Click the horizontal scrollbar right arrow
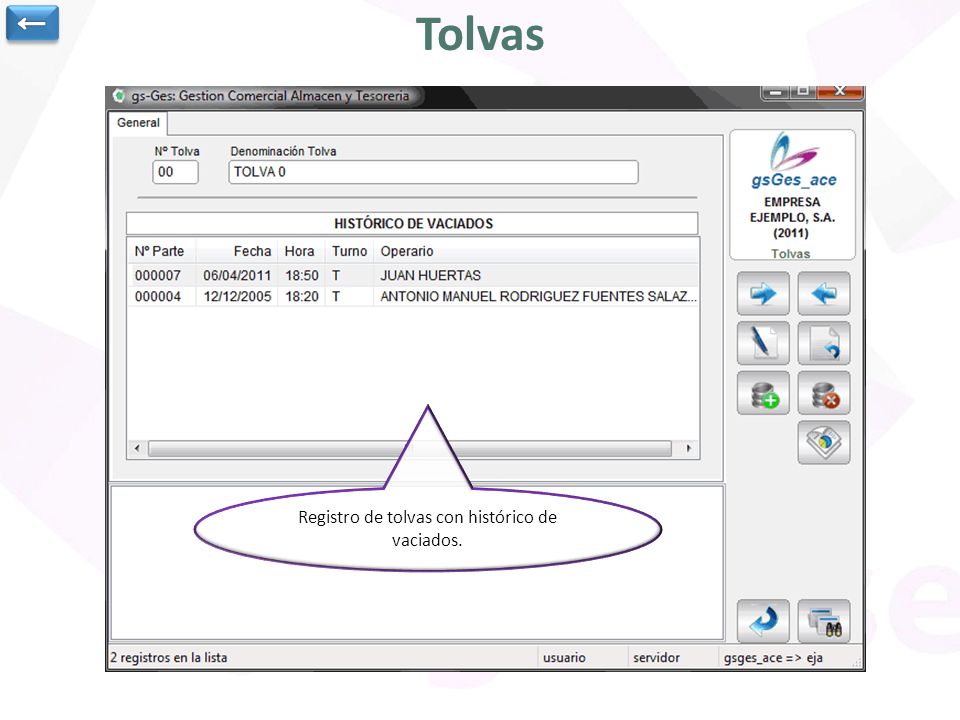This screenshot has height=720, width=960. 689,449
